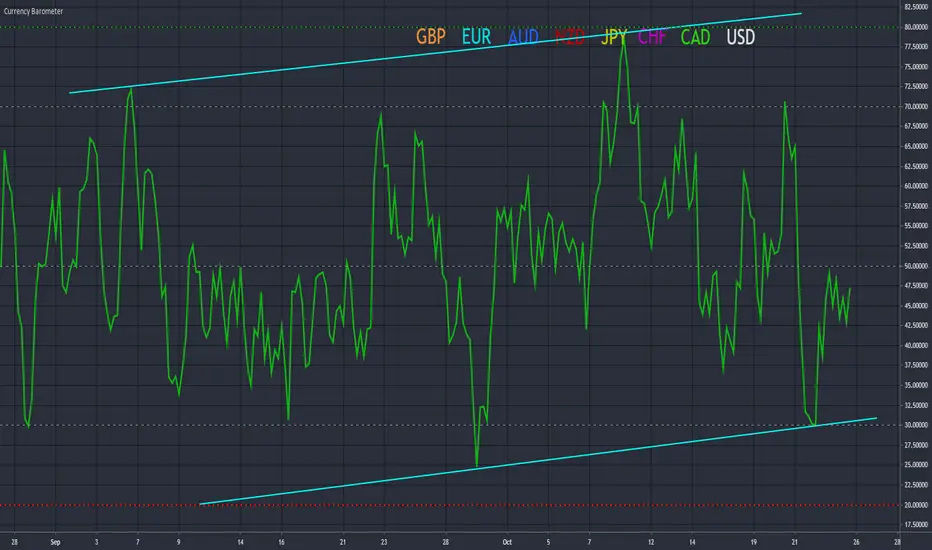The width and height of the screenshot is (932, 550).
Task: Click the 70.00000 price scale value
Action: [916, 107]
